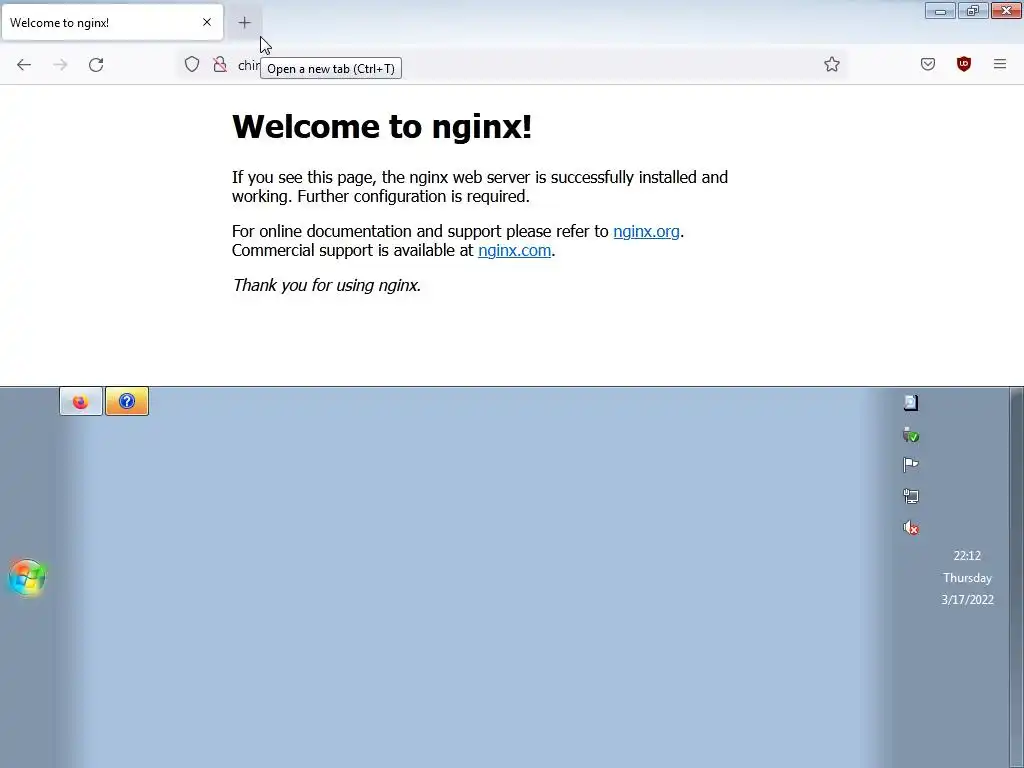Follow the nginx.org link

tap(647, 231)
